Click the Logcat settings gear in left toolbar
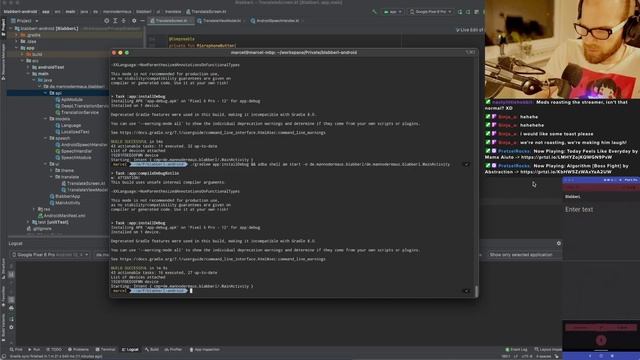Viewport: 640px width, 360px height. (11, 327)
